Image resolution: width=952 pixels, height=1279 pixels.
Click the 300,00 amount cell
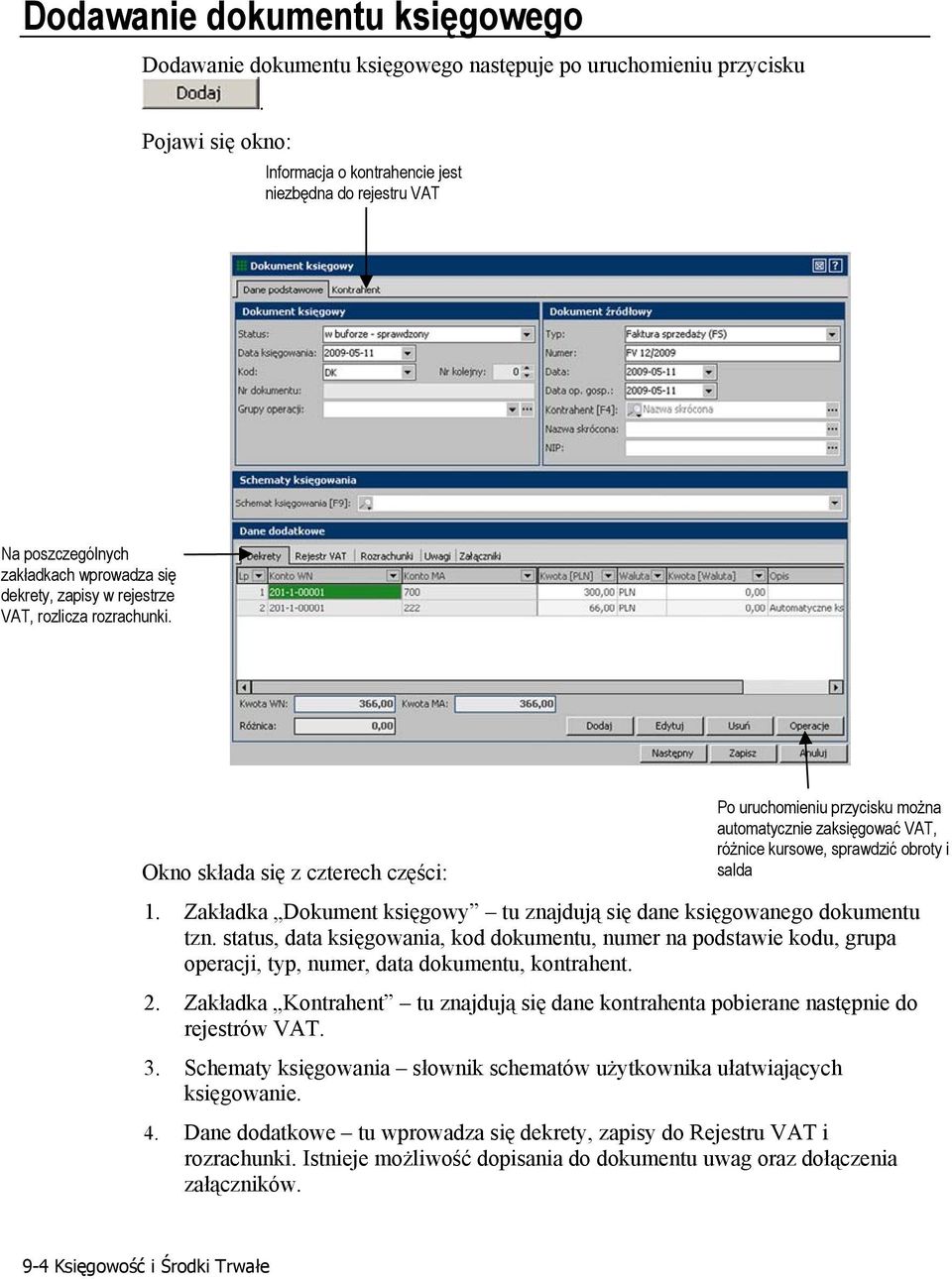[576, 592]
